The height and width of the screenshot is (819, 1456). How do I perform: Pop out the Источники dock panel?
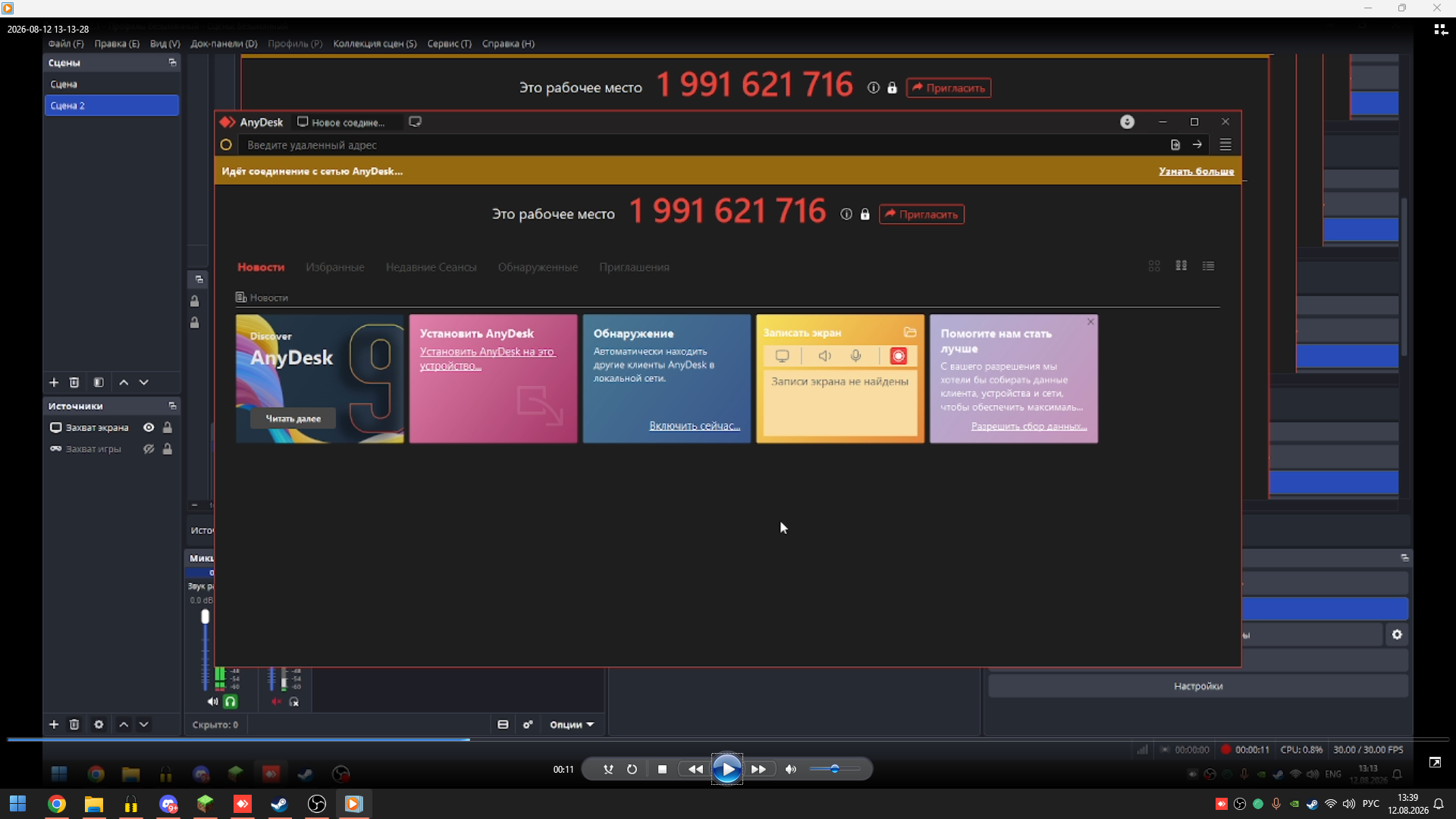172,406
